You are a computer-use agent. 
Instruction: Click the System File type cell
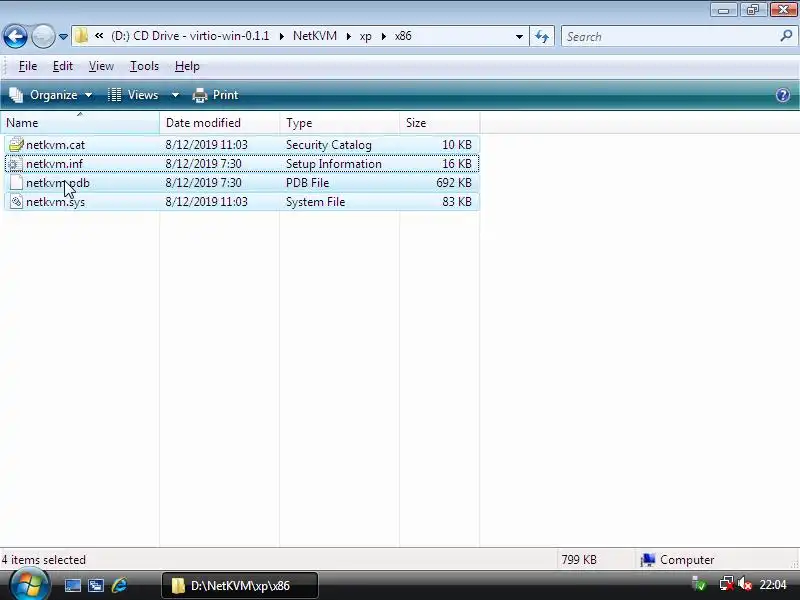pos(315,202)
